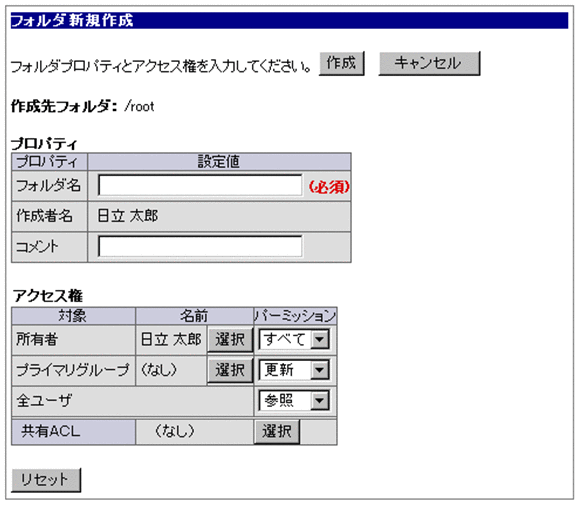Click the リセット button
Viewport: 579px width, 509px height.
click(x=46, y=480)
